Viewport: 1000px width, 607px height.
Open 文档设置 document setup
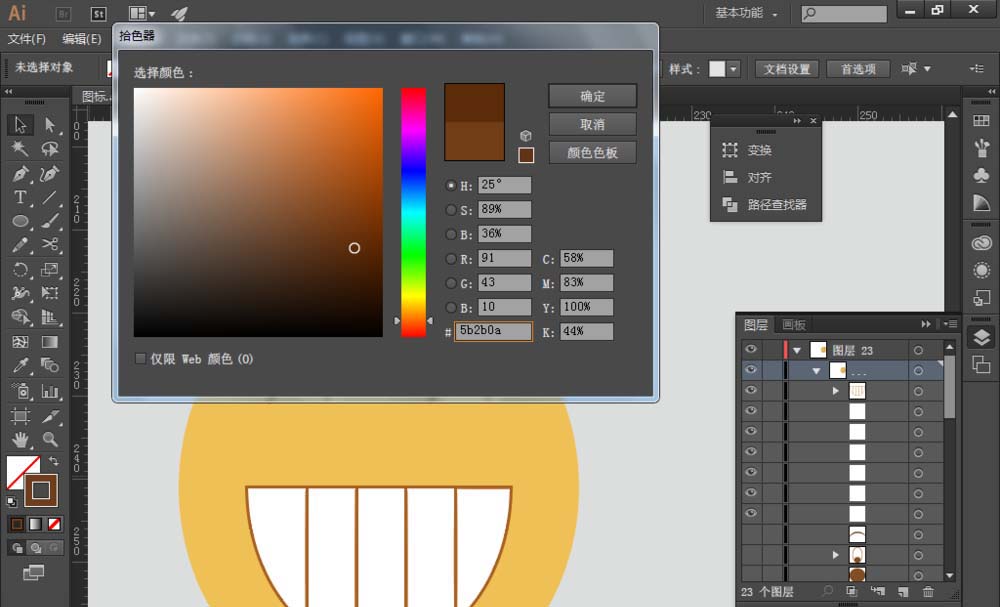pos(787,69)
